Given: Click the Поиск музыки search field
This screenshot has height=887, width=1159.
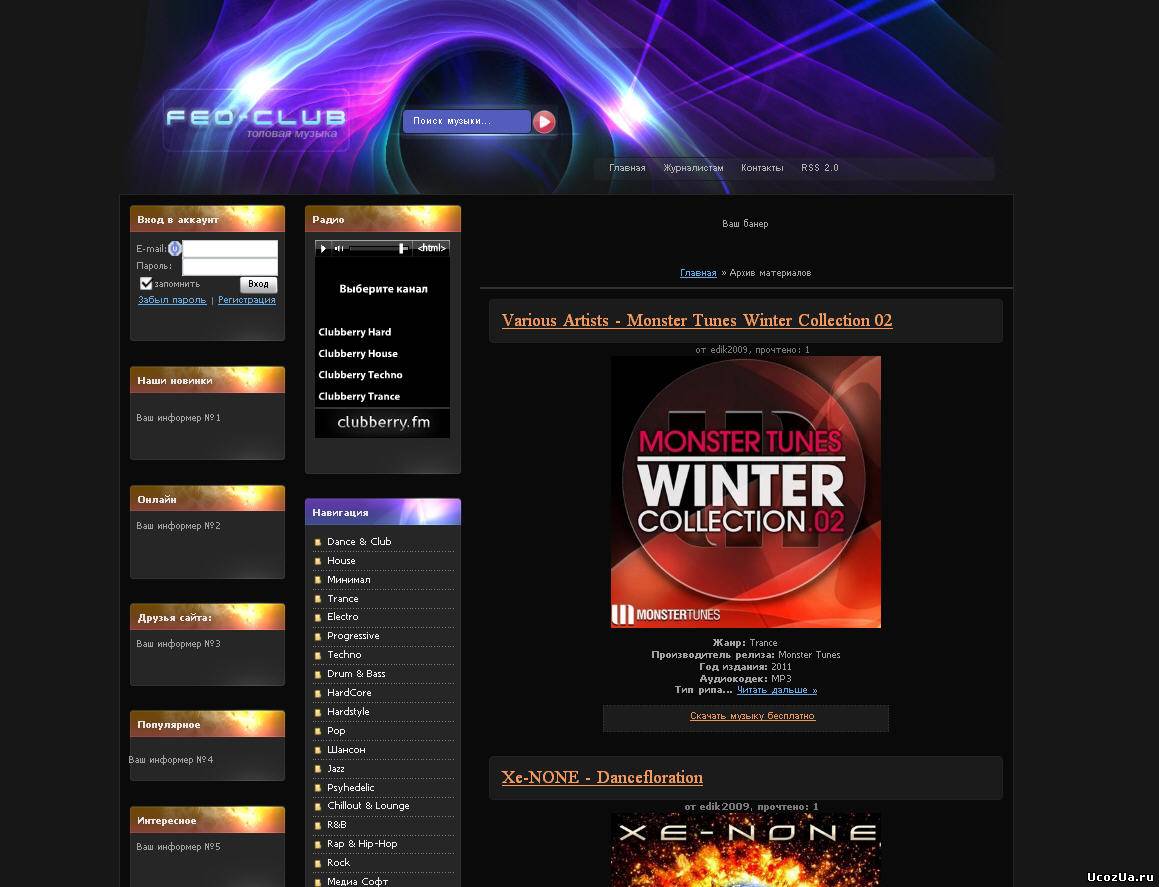Looking at the screenshot, I should [x=466, y=122].
